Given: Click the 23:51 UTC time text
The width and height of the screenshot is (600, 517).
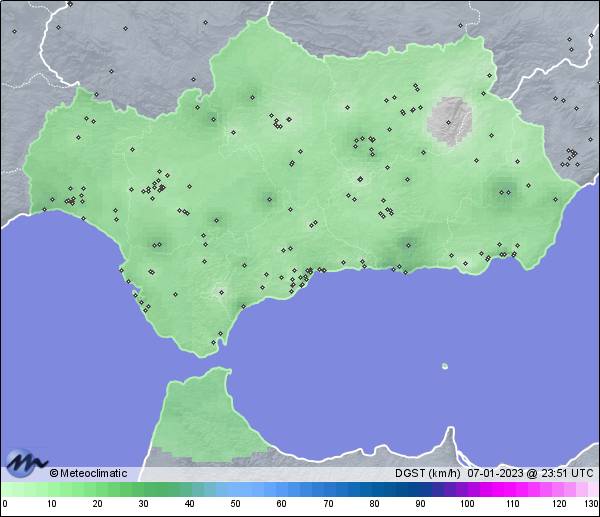Looking at the screenshot, I should tap(567, 473).
